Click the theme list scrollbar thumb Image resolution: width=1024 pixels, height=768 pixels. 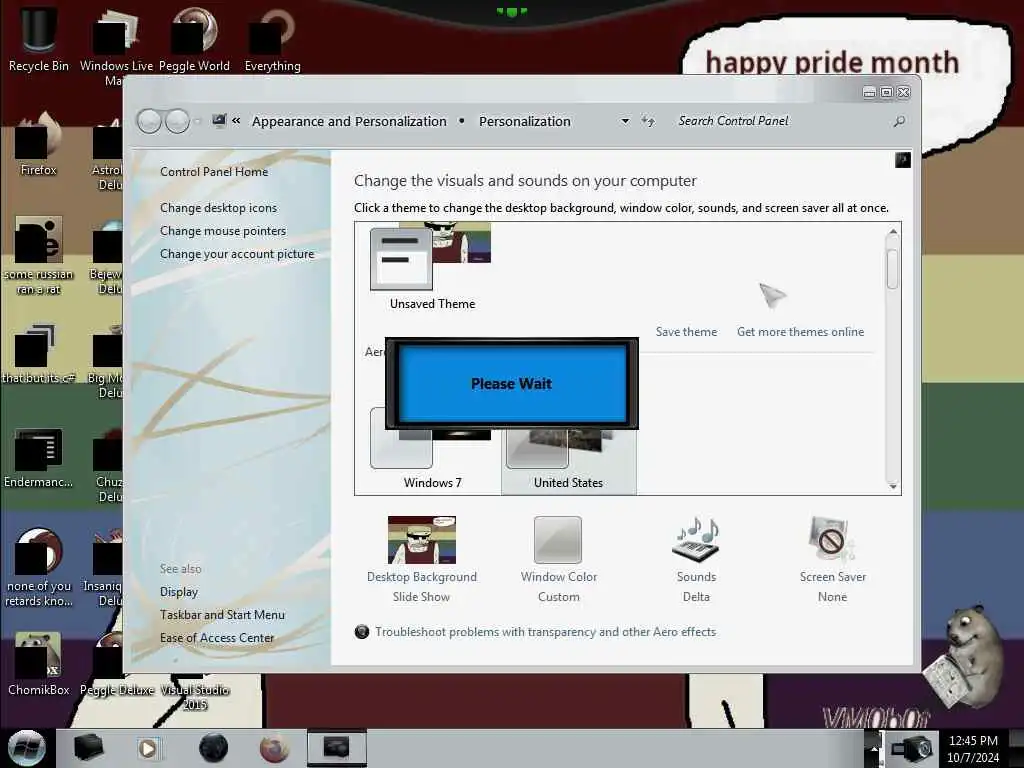(893, 268)
